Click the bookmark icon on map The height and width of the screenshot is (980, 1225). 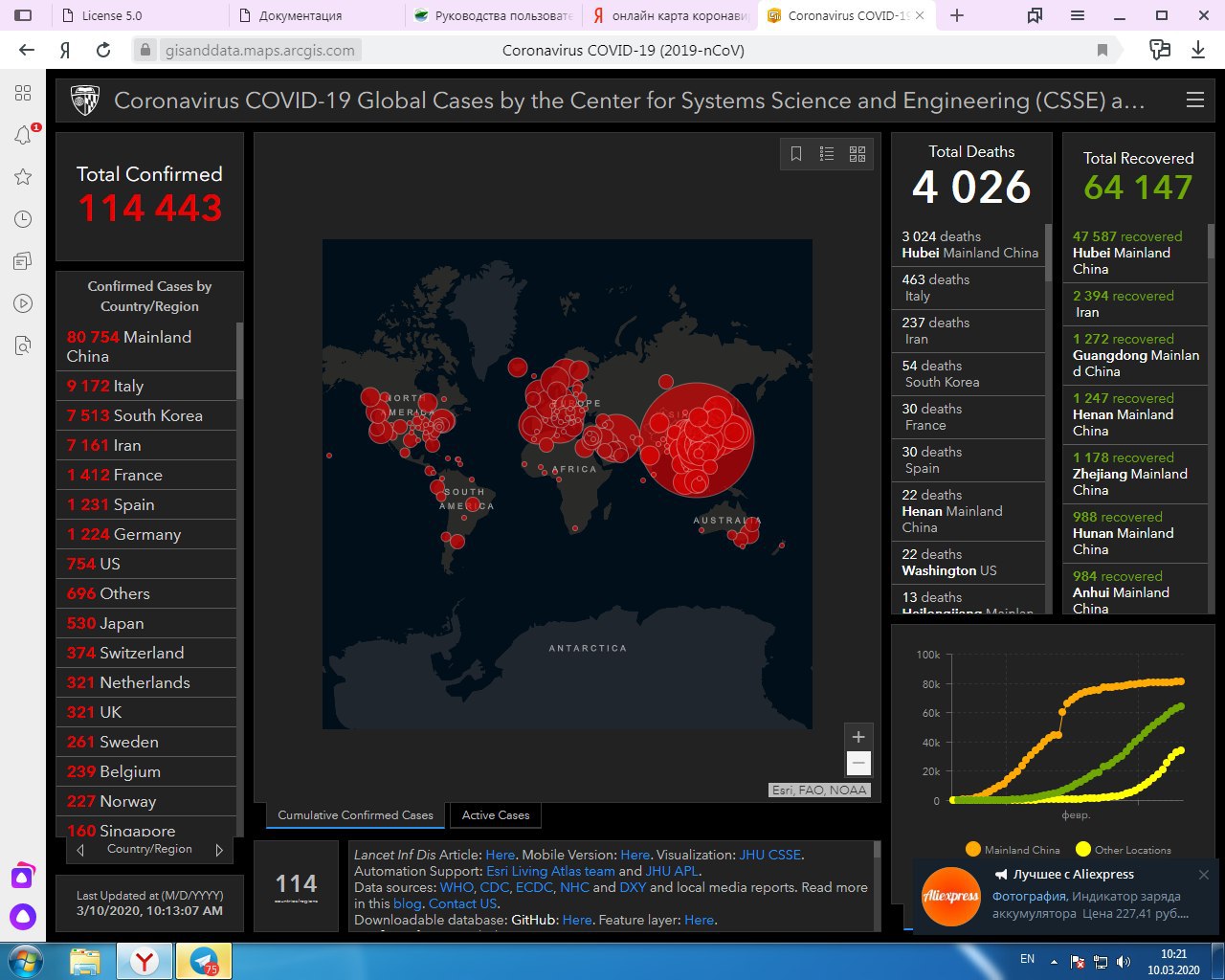(x=795, y=154)
